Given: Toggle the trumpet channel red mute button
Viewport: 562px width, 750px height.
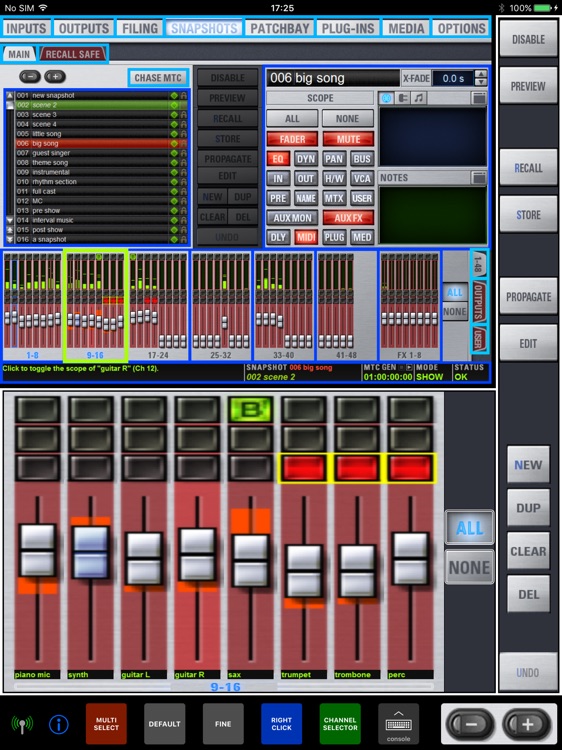Looking at the screenshot, I should tap(304, 468).
